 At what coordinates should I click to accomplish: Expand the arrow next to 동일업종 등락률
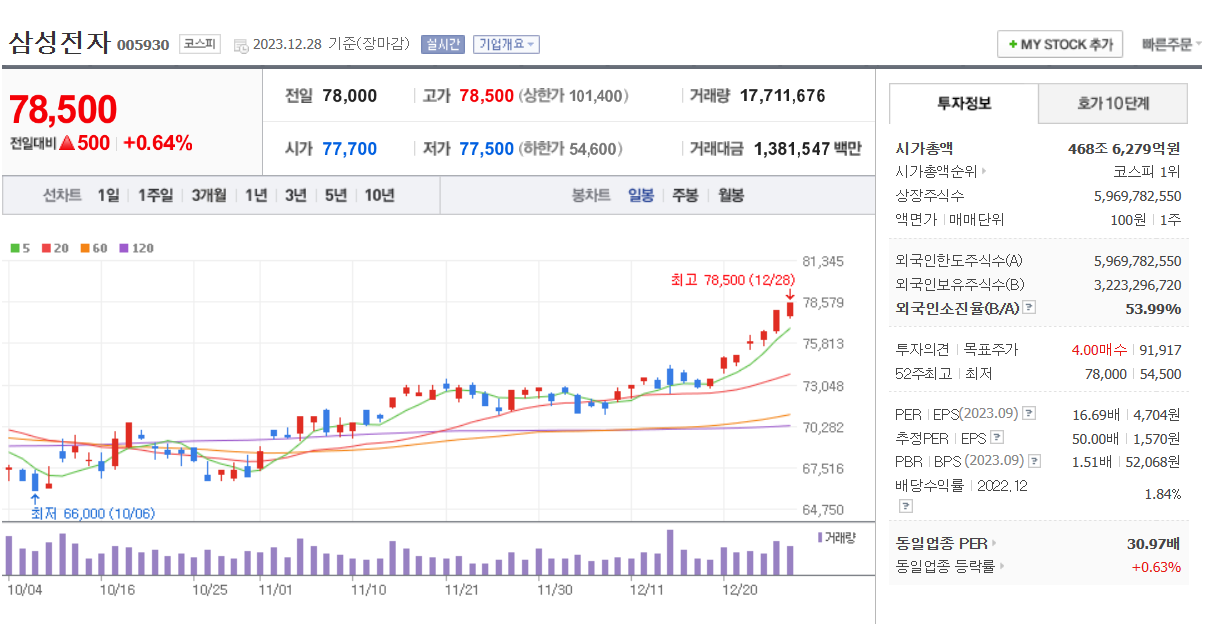(x=1002, y=567)
